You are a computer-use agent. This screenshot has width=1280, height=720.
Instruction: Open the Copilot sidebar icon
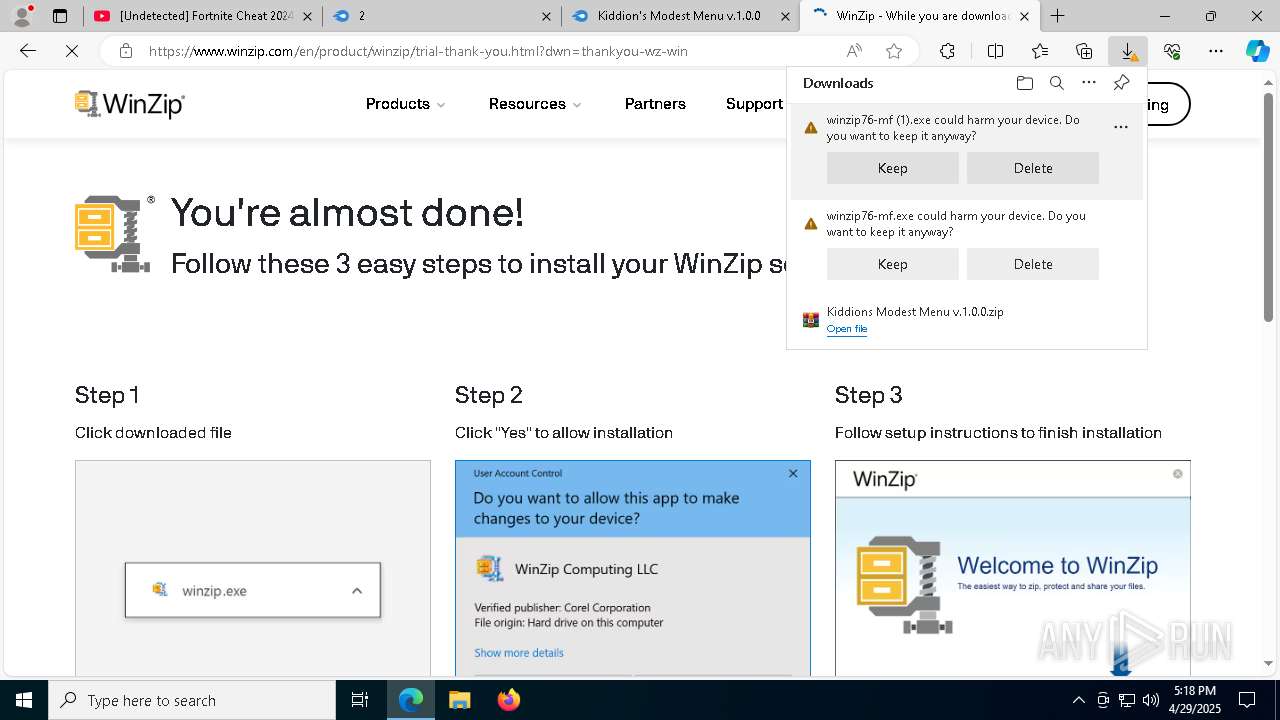(x=1257, y=51)
